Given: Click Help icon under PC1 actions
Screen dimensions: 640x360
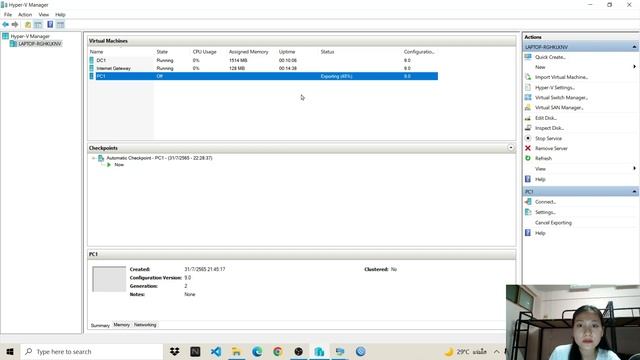Looking at the screenshot, I should pos(528,233).
